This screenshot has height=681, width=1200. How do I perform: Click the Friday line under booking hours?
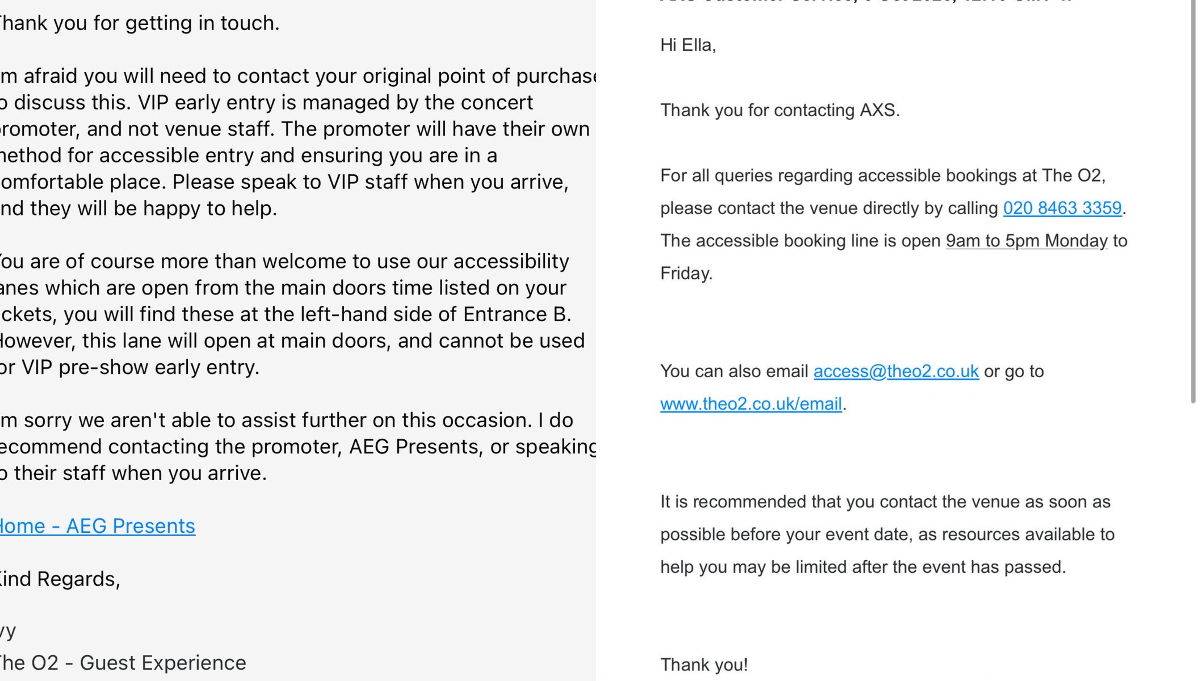[686, 273]
